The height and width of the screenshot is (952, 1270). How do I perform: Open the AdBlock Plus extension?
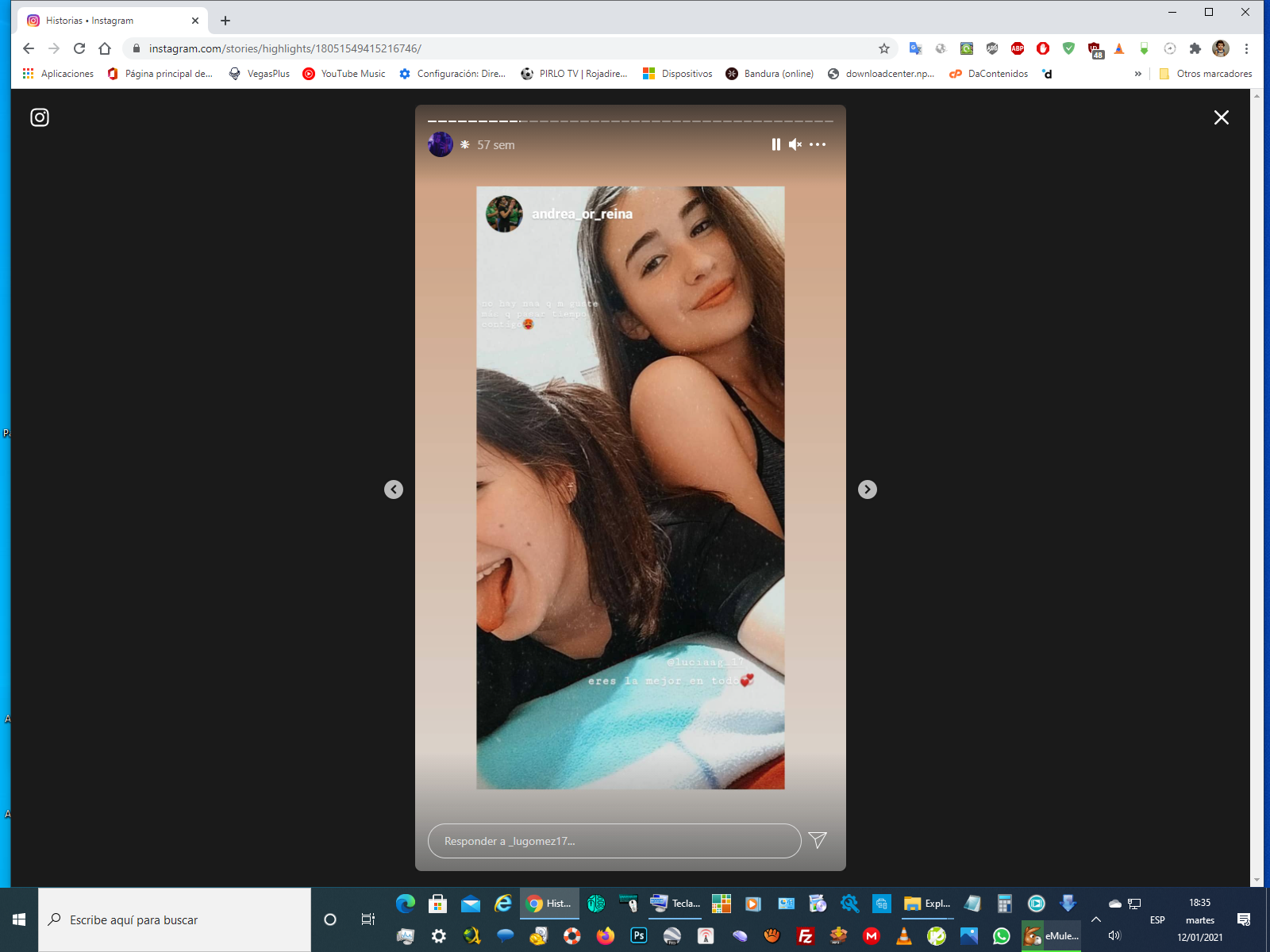(1018, 48)
